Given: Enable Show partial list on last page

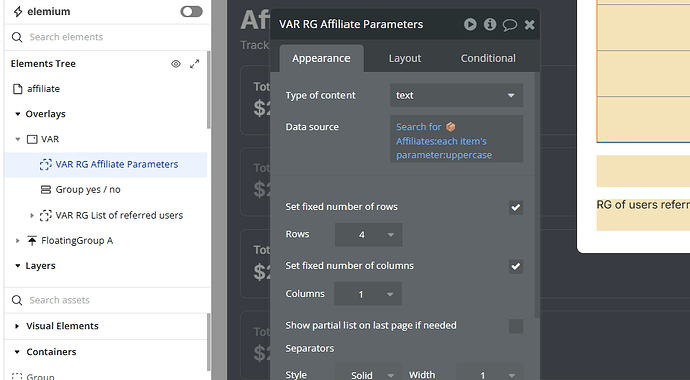Looking at the screenshot, I should point(516,326).
